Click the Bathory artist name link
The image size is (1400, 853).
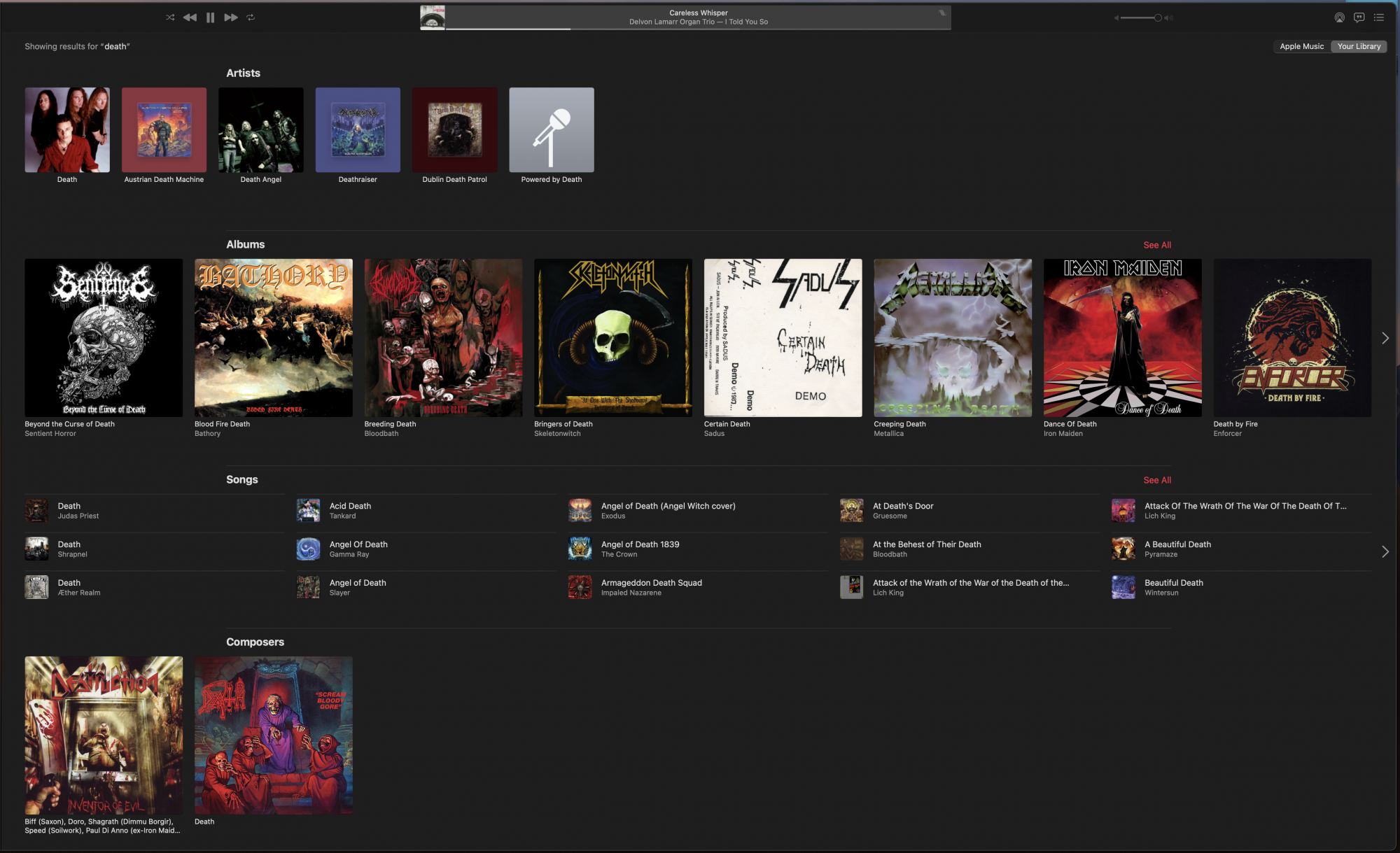207,434
